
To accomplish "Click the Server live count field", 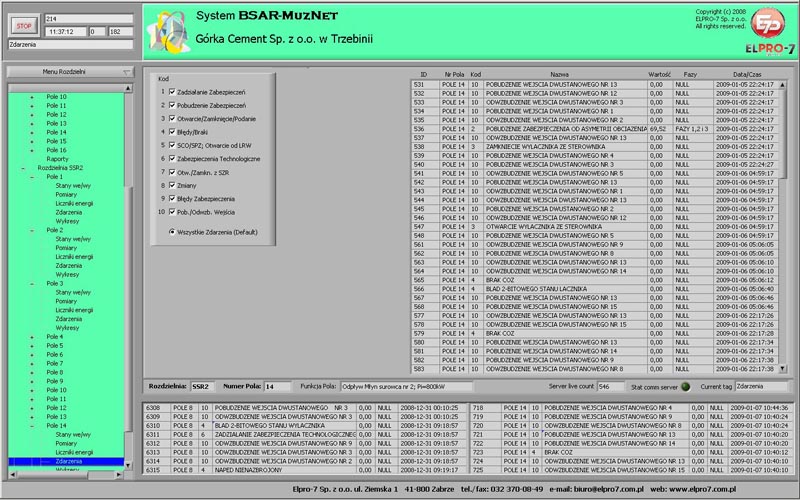I will pos(610,386).
